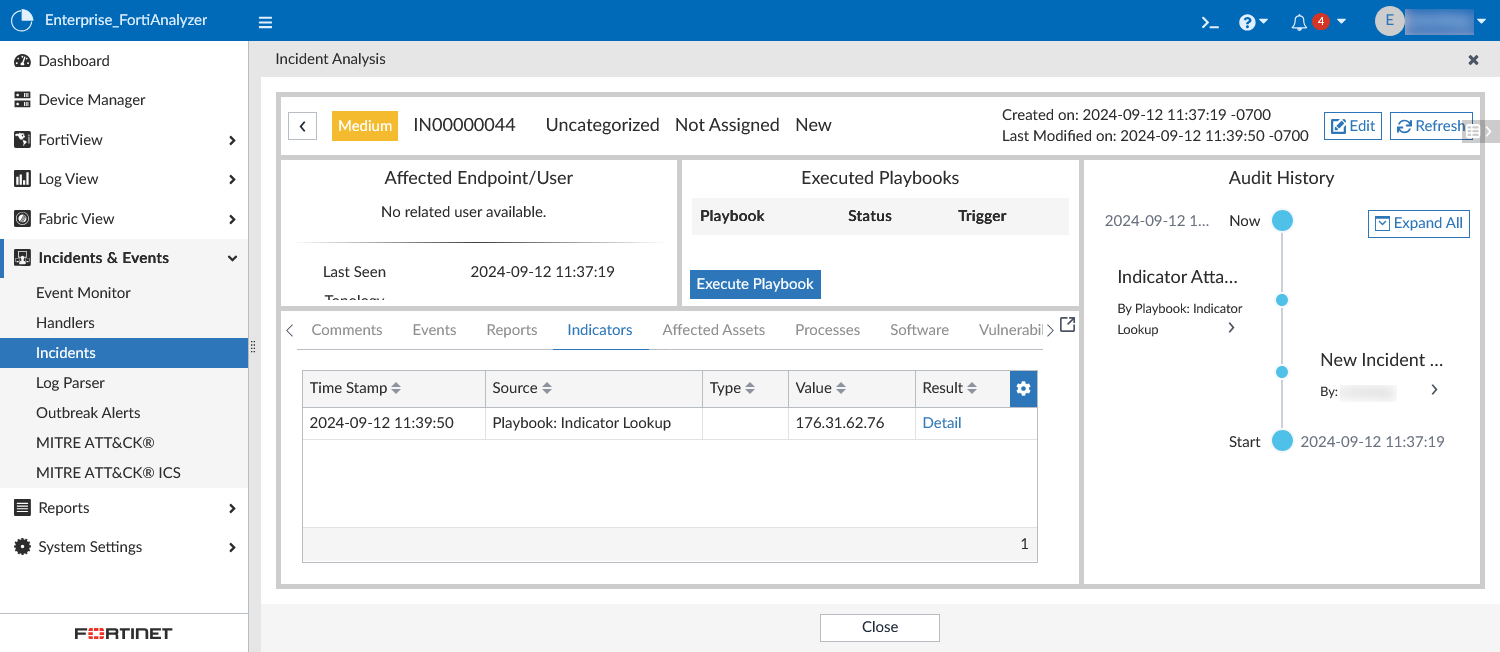
Task: Open the Detail link for indicator 176.31.62.76
Action: [941, 422]
